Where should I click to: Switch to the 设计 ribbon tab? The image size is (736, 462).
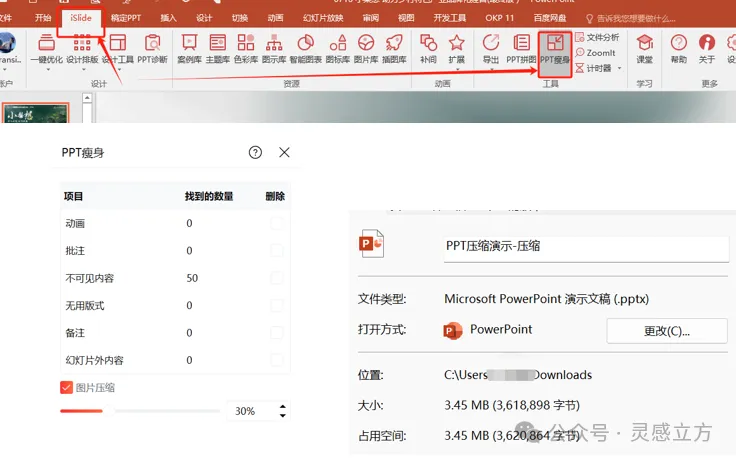tap(204, 18)
